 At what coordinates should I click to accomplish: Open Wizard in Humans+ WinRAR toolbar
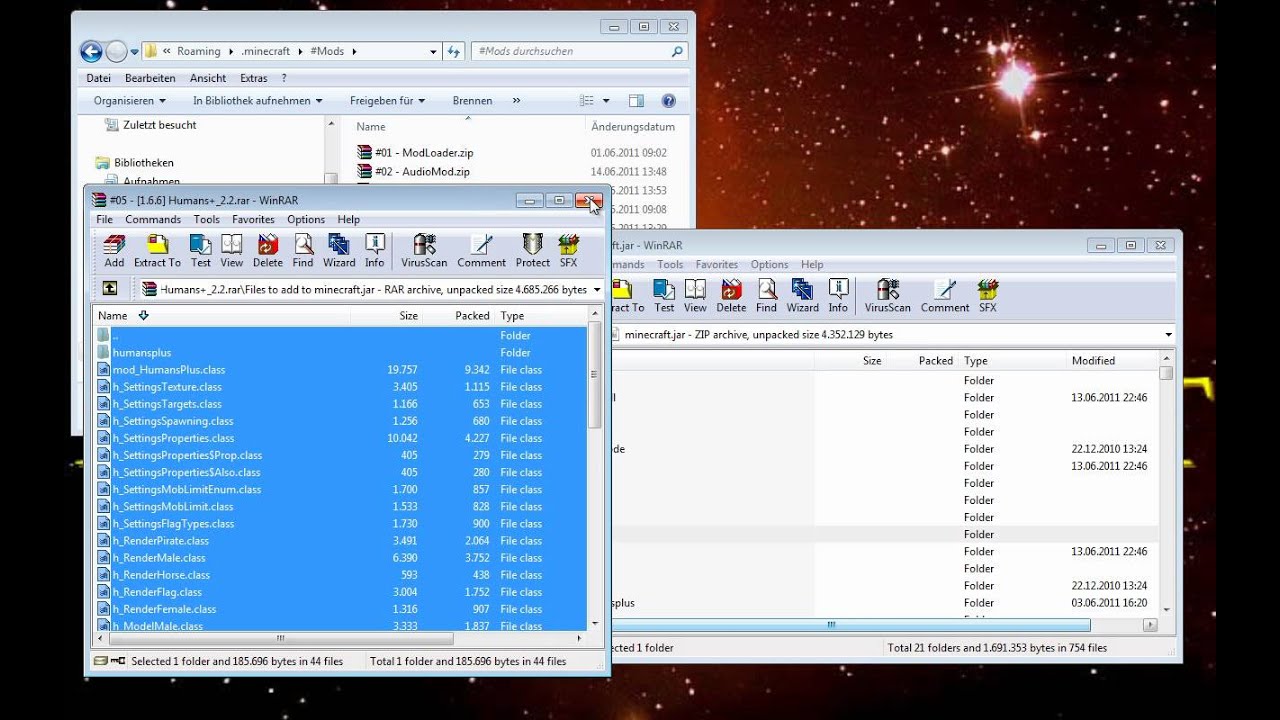click(339, 250)
